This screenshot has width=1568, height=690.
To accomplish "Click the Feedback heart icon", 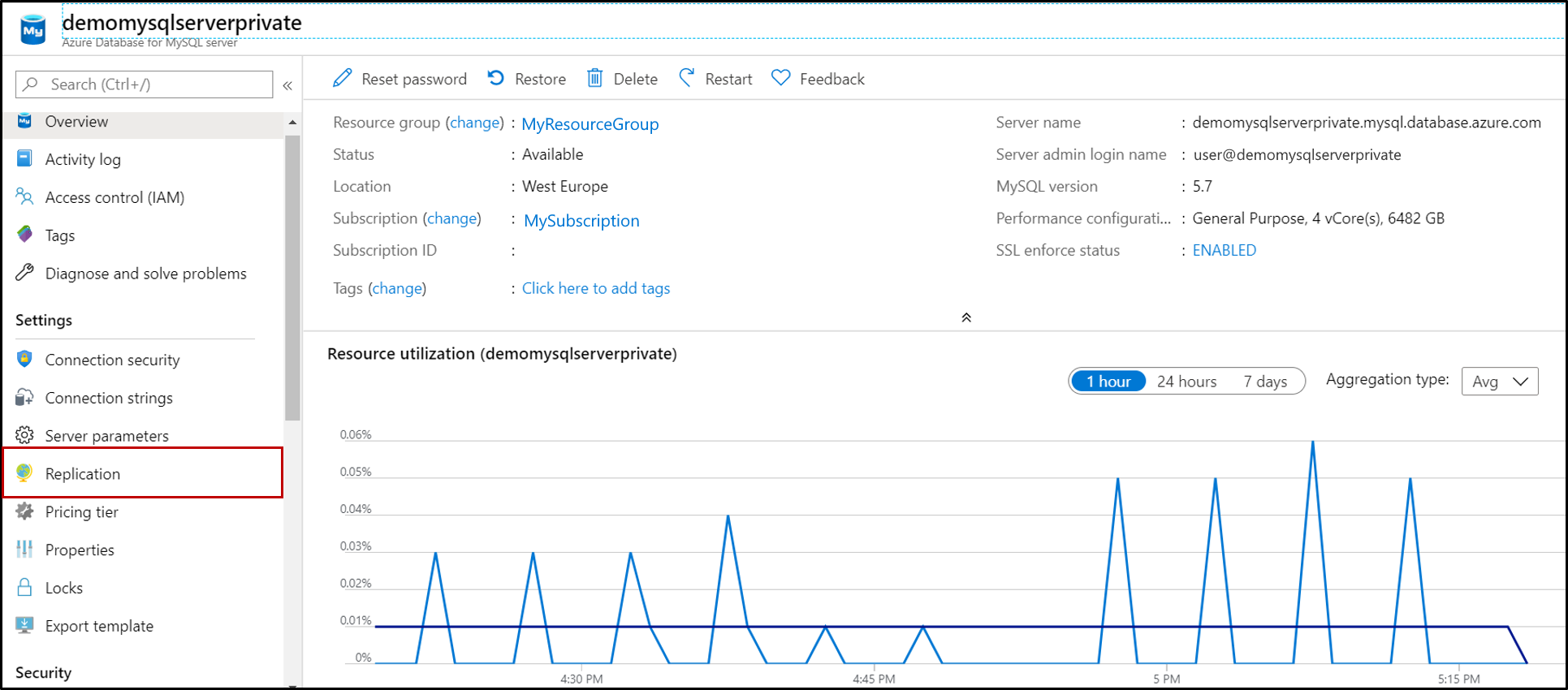I will coord(781,78).
